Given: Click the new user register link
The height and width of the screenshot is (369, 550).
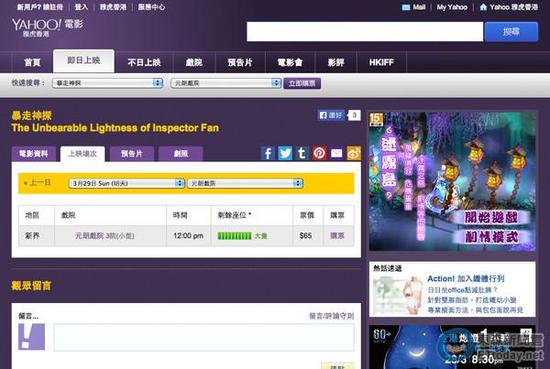Looking at the screenshot, I should 40,7.
